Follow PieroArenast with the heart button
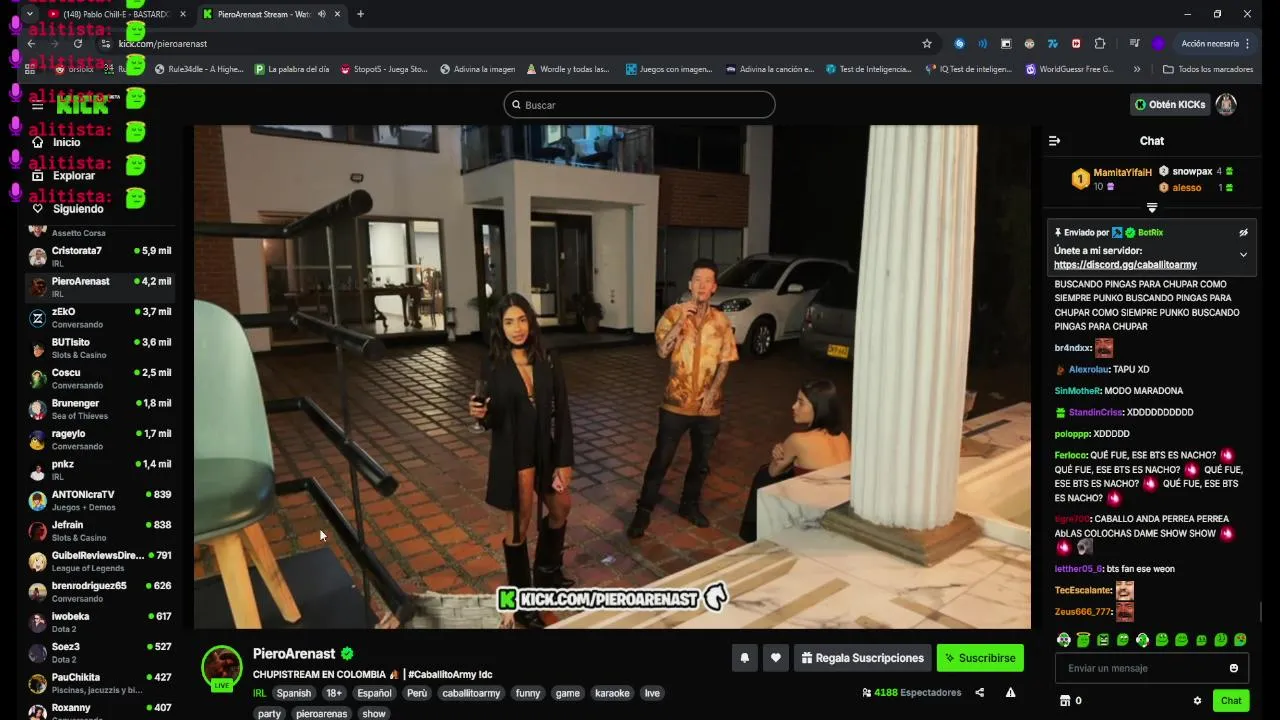 click(x=775, y=658)
